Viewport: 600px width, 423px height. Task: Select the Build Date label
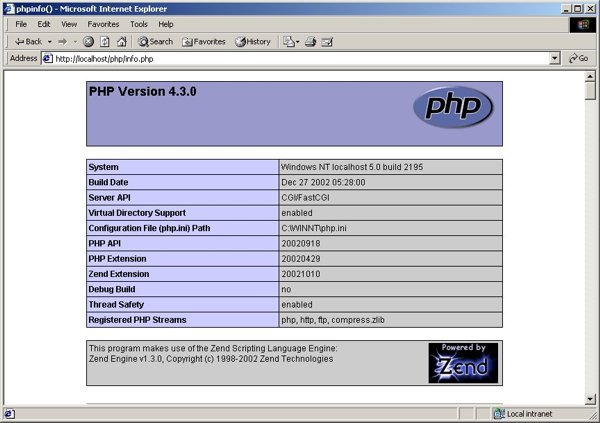tap(108, 182)
